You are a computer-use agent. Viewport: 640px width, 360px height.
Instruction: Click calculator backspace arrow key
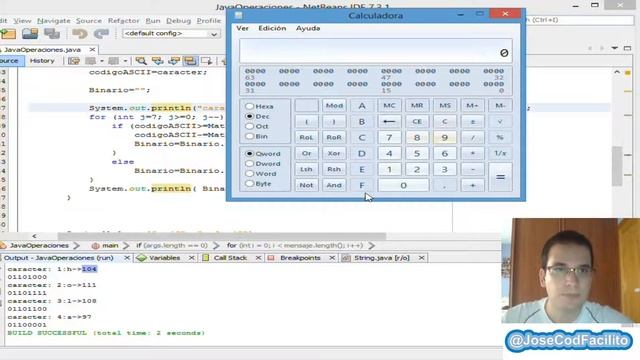(389, 121)
